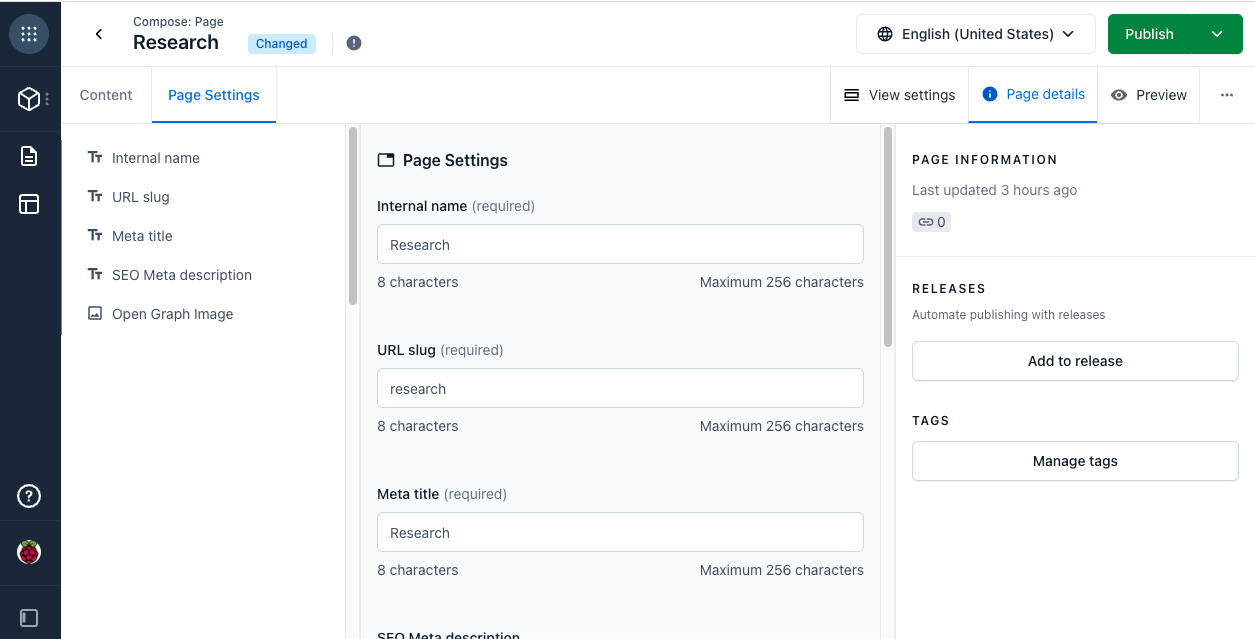1255x639 pixels.
Task: Open the app switcher grid icon
Action: 29,33
